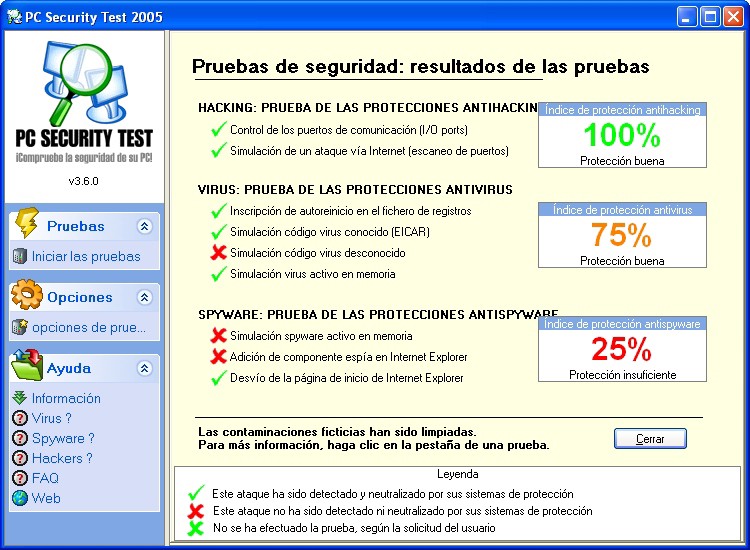The height and width of the screenshot is (550, 750).
Task: Click text 'Simulación código virus desconocido'
Action: coord(318,253)
